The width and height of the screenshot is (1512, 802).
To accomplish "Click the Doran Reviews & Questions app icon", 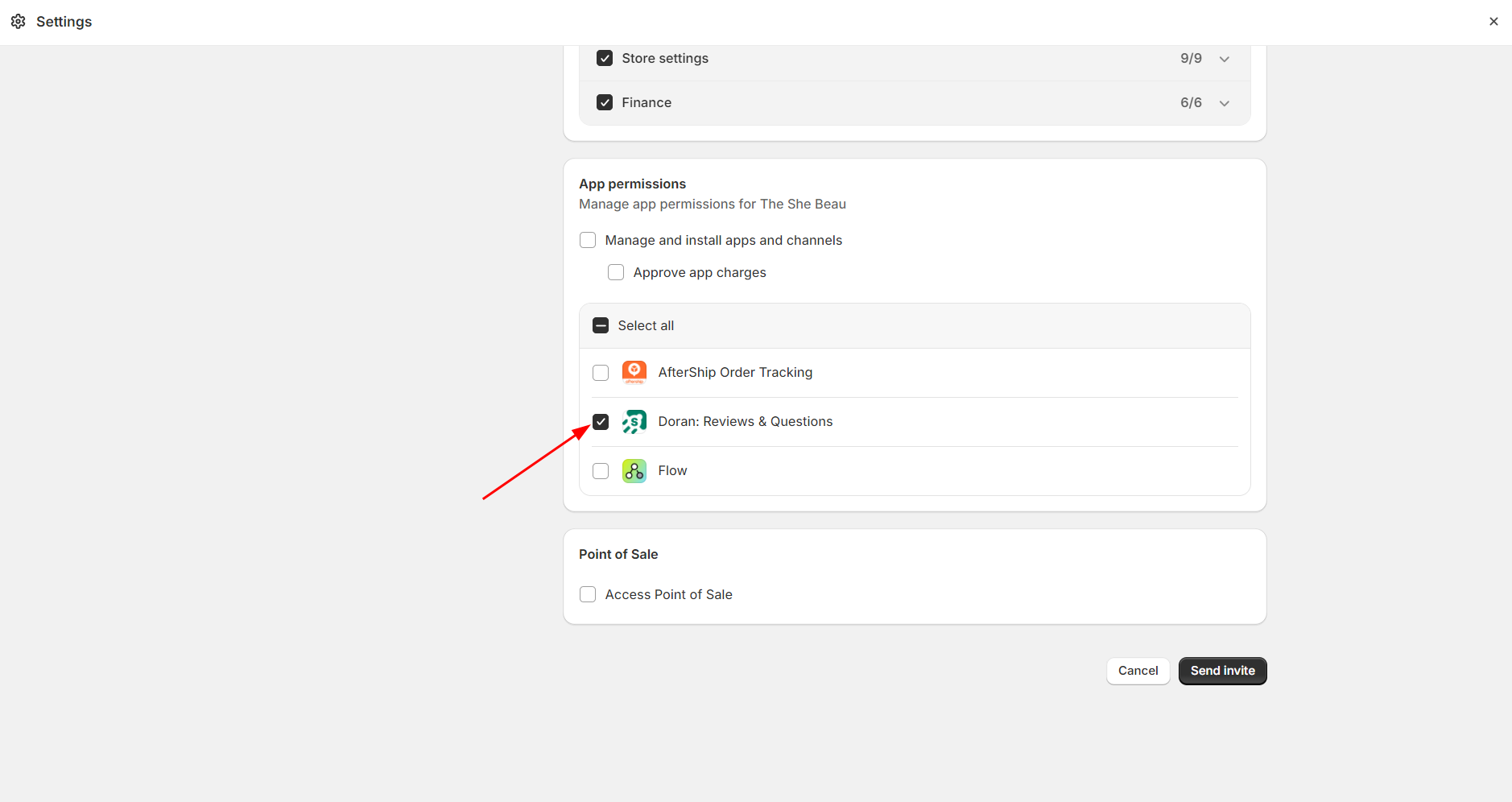I will pos(634,422).
